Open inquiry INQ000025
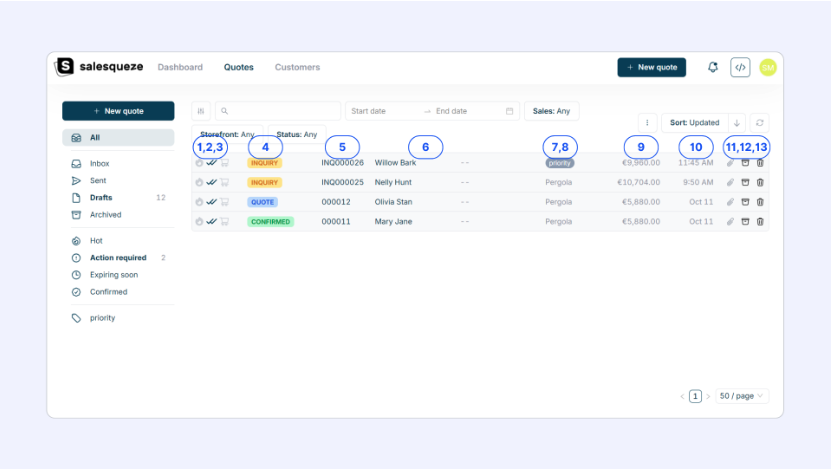The height and width of the screenshot is (470, 833). pos(343,183)
